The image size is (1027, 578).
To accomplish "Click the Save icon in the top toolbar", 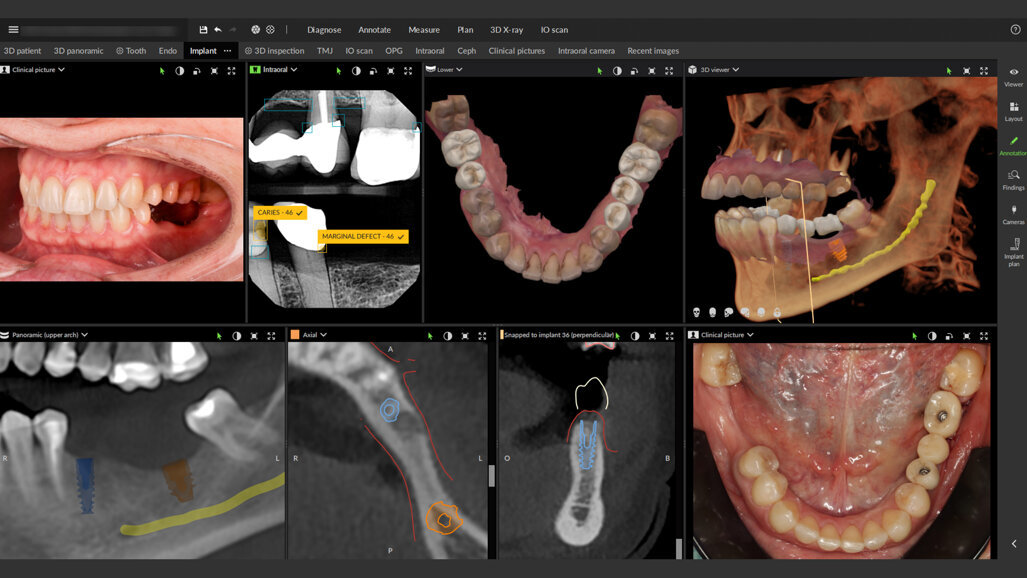I will pyautogui.click(x=204, y=29).
